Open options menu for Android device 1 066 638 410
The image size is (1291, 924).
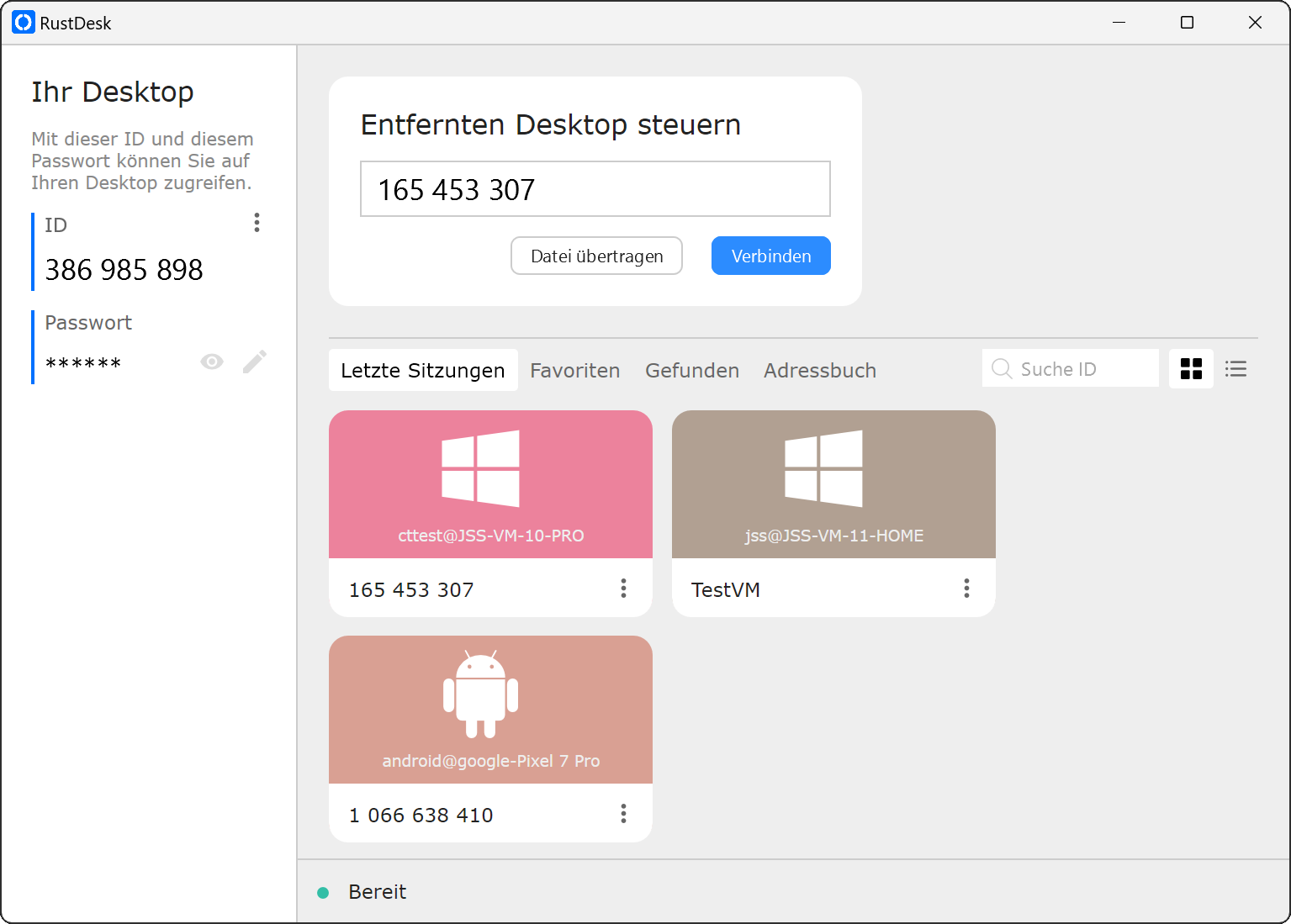(x=623, y=814)
